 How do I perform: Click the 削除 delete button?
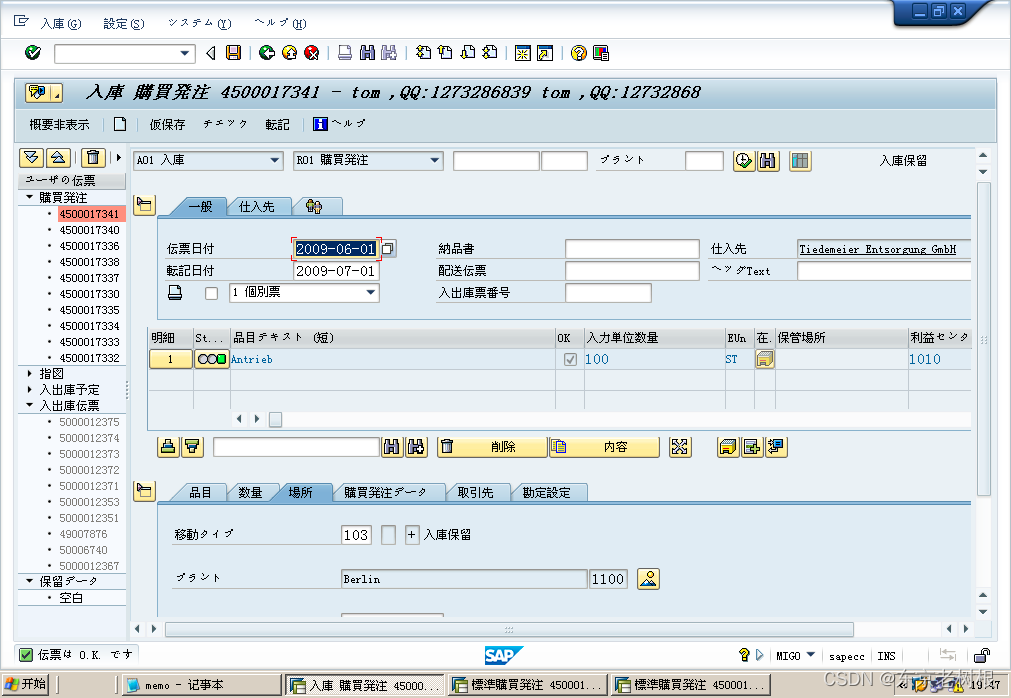(x=493, y=447)
